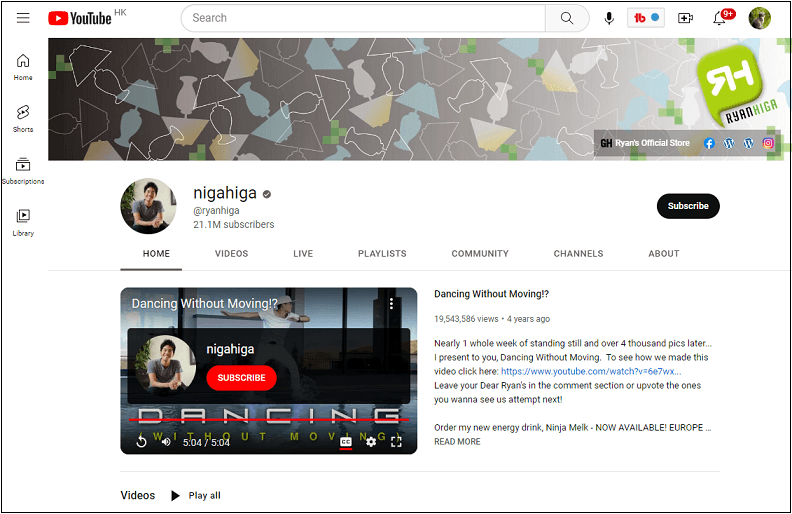Screen dimensions: 792x514
Task: Open second WordPress link on banner
Action: coord(749,143)
